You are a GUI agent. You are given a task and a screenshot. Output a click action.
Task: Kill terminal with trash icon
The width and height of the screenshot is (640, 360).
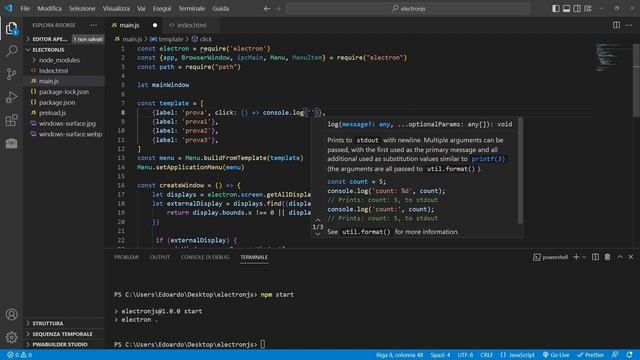point(607,257)
